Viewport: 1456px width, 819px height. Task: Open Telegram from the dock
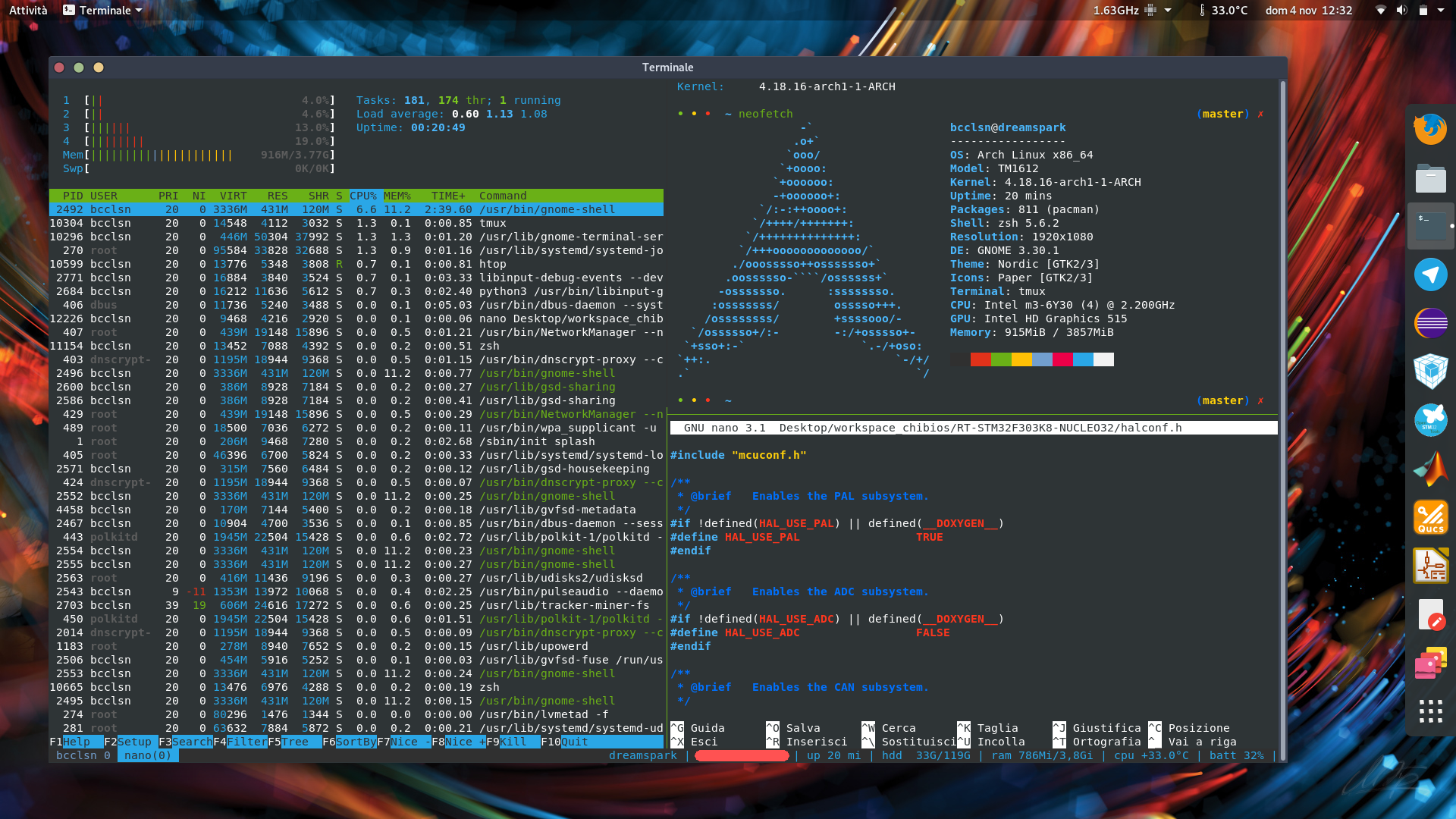tap(1430, 275)
